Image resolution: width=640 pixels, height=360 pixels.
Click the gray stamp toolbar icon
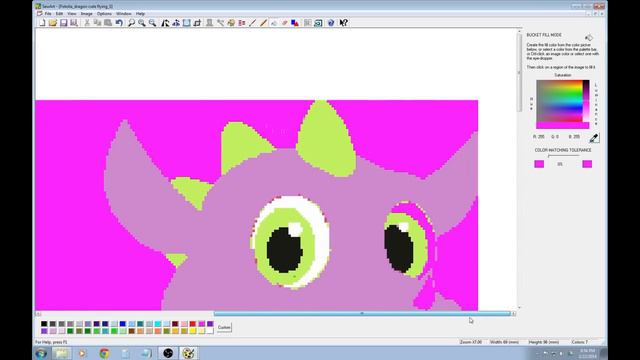click(209, 23)
